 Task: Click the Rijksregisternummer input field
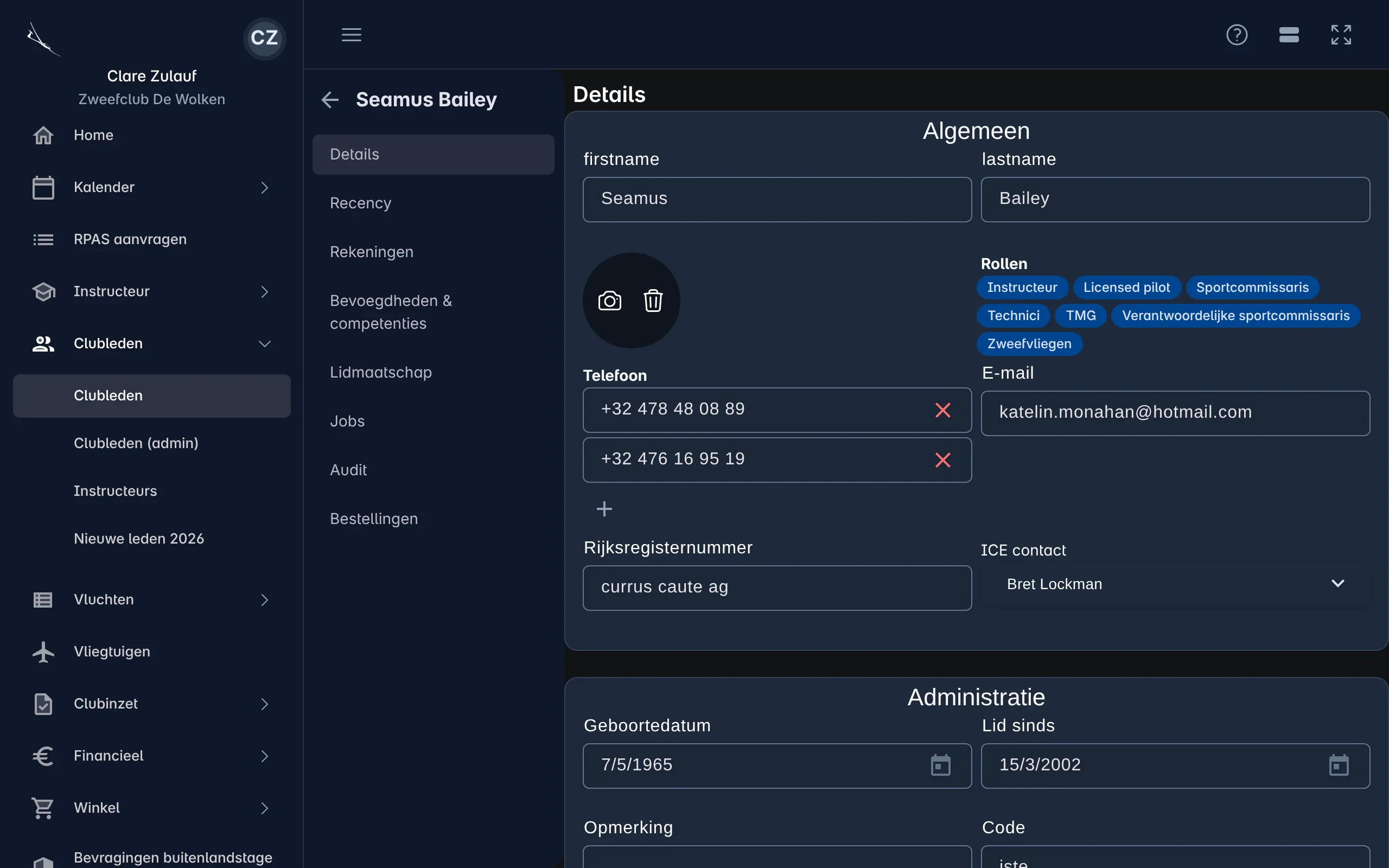pos(777,588)
